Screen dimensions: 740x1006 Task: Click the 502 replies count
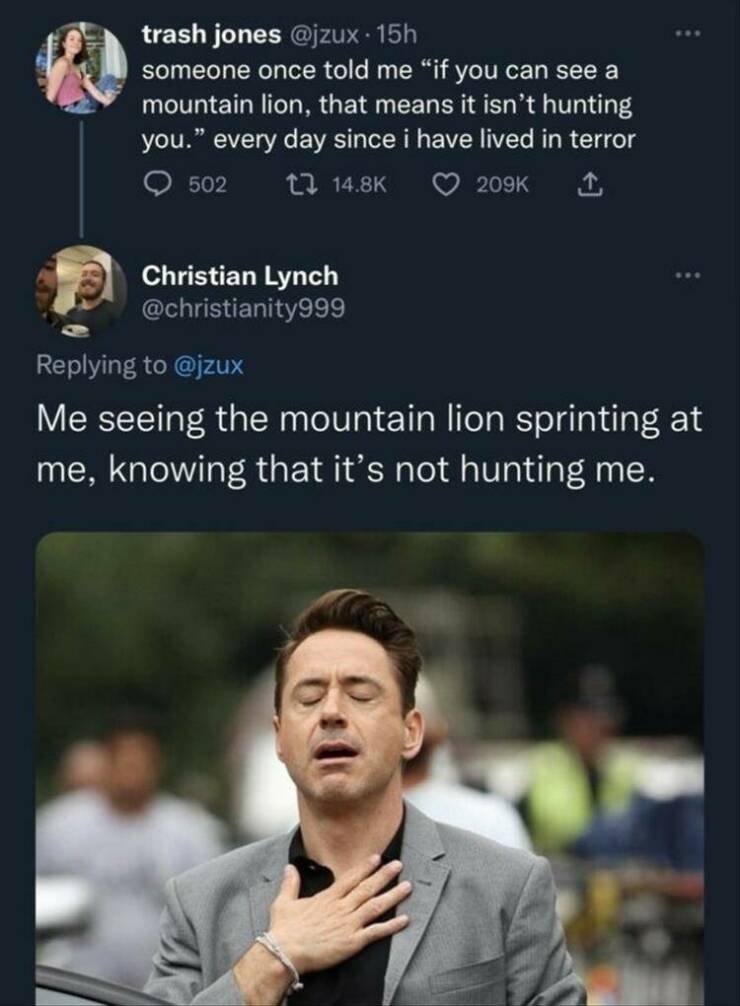[208, 185]
